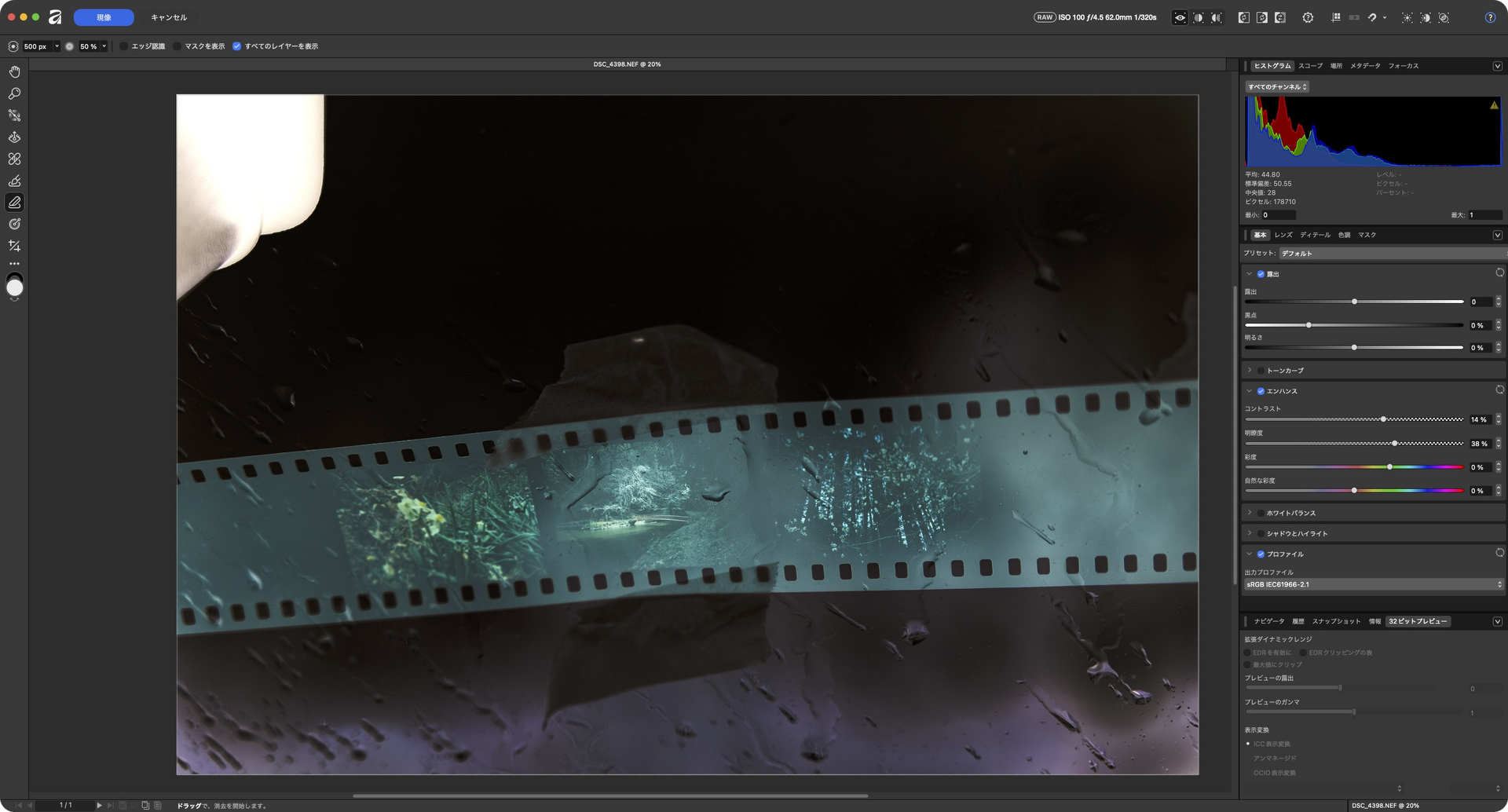Viewport: 1508px width, 812px height.
Task: Expand the トーンカーブ section
Action: (x=1250, y=370)
